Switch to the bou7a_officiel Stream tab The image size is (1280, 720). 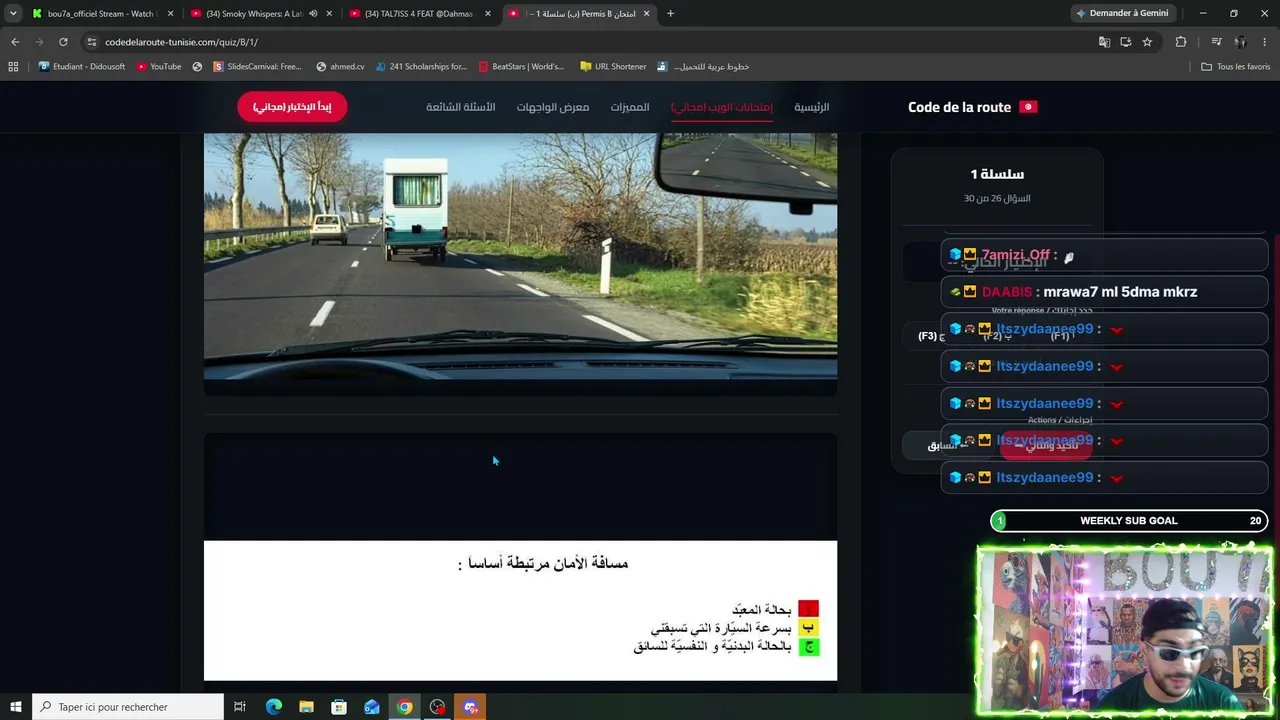click(102, 14)
